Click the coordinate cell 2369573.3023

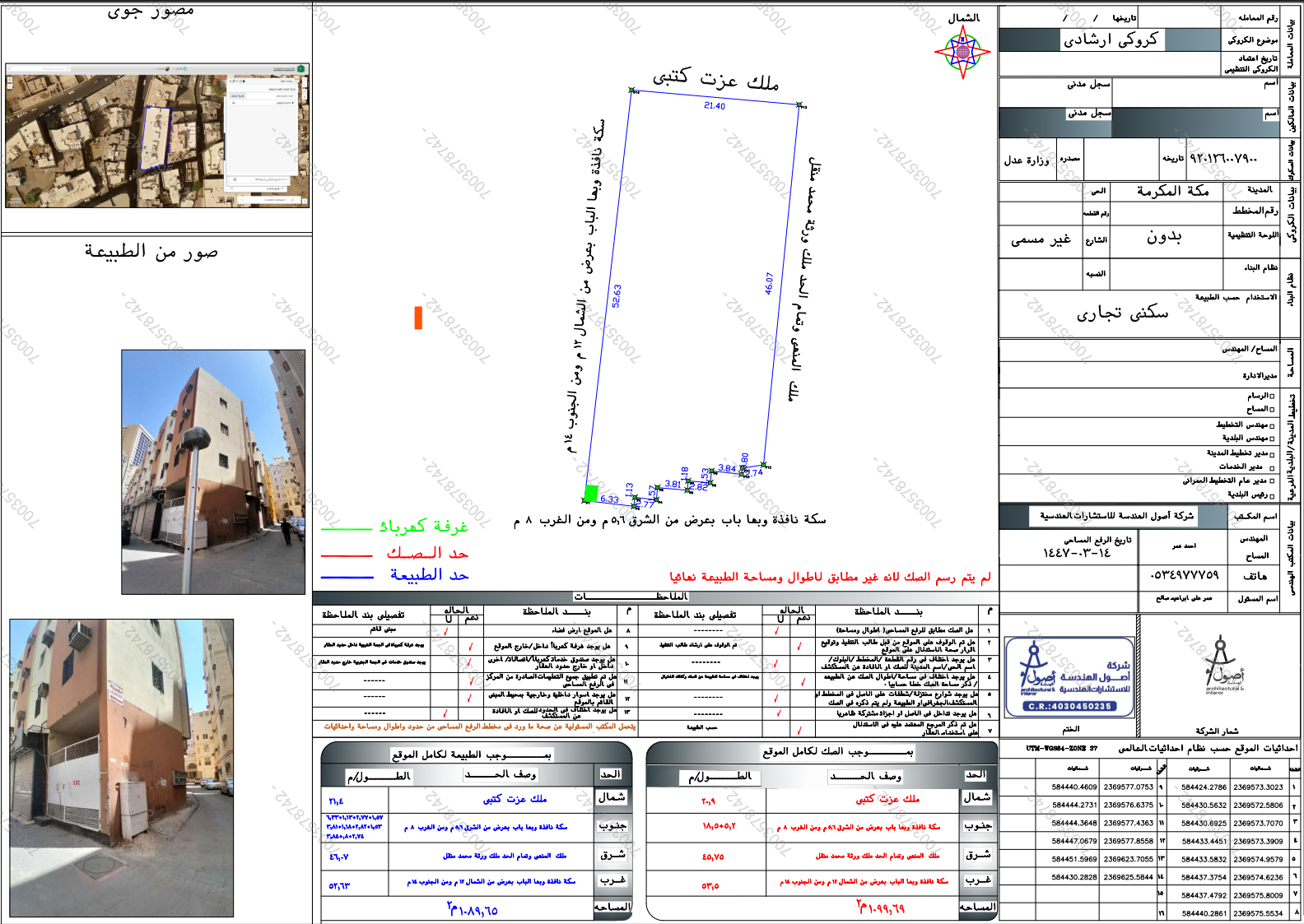[1258, 787]
